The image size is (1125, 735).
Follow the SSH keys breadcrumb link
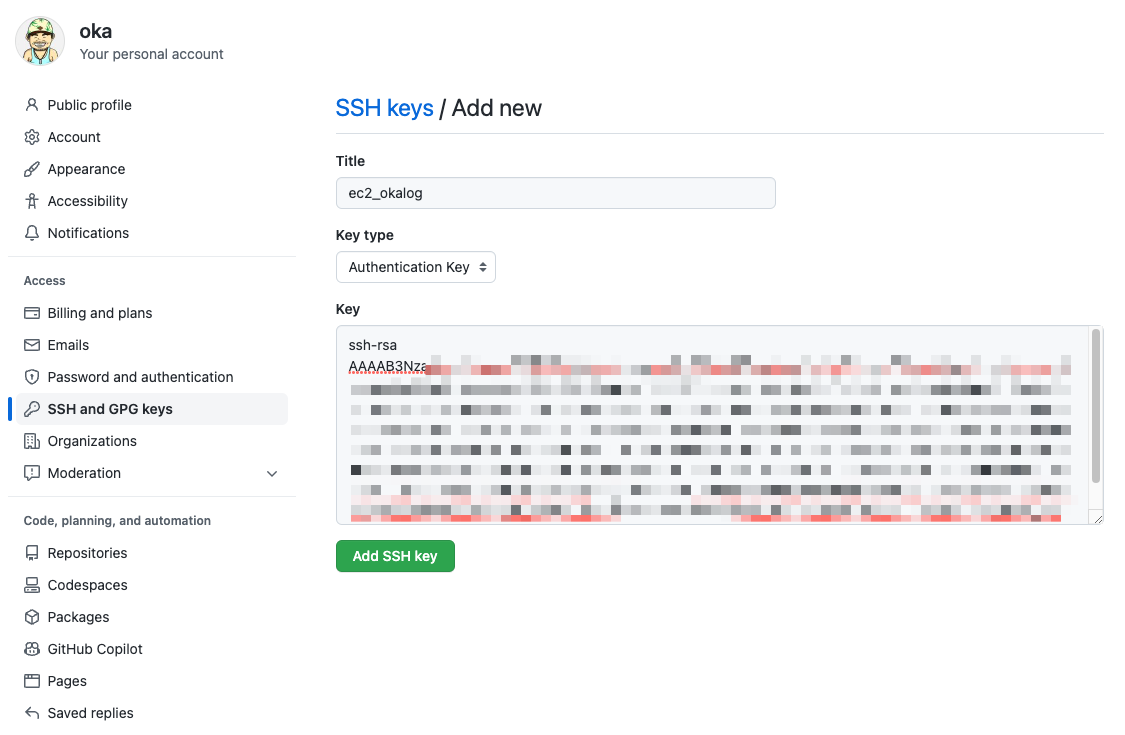click(x=385, y=108)
